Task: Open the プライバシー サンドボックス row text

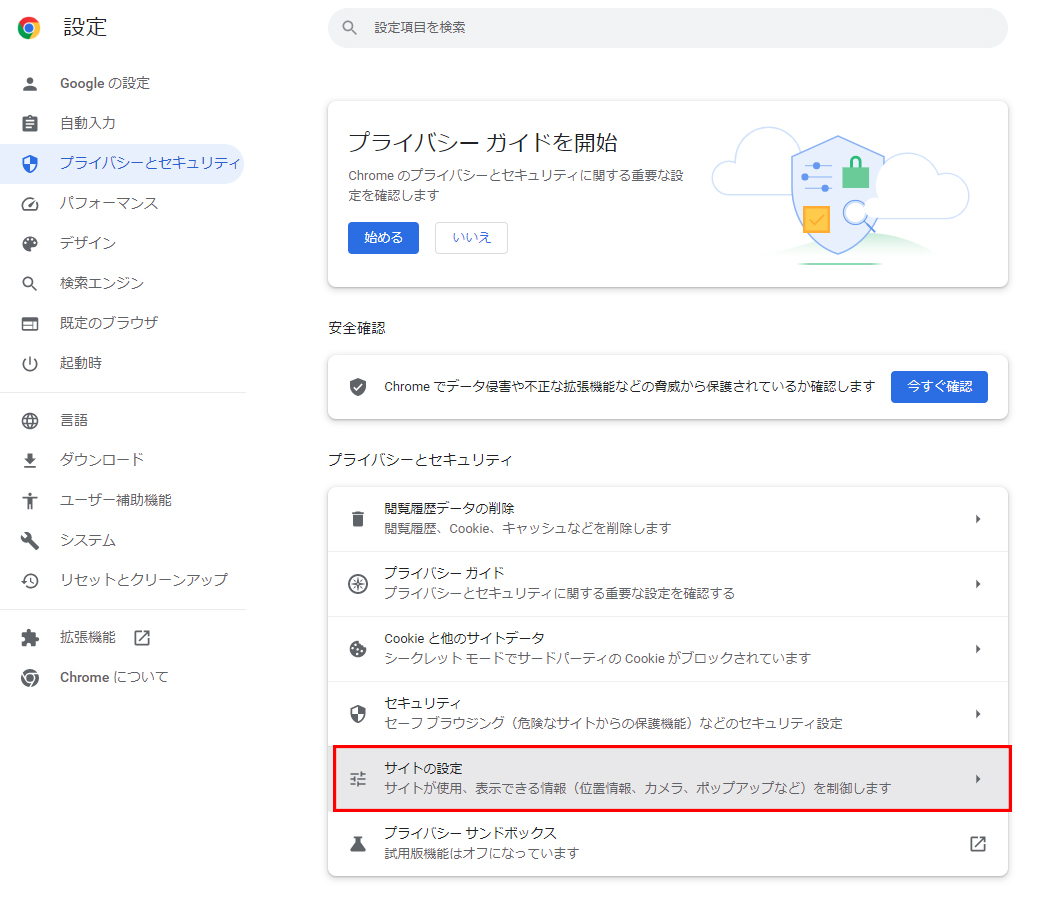Action: point(481,844)
